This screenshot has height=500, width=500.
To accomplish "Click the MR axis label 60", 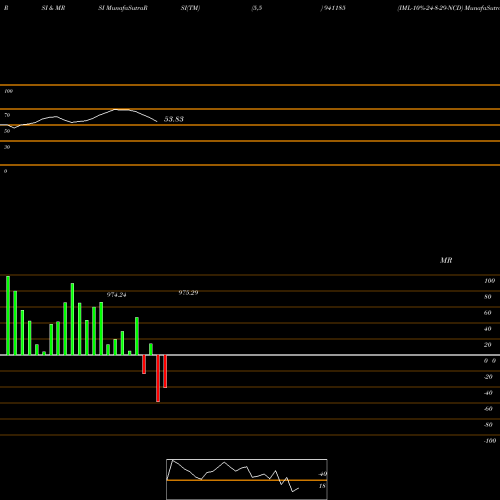I will (x=488, y=313).
